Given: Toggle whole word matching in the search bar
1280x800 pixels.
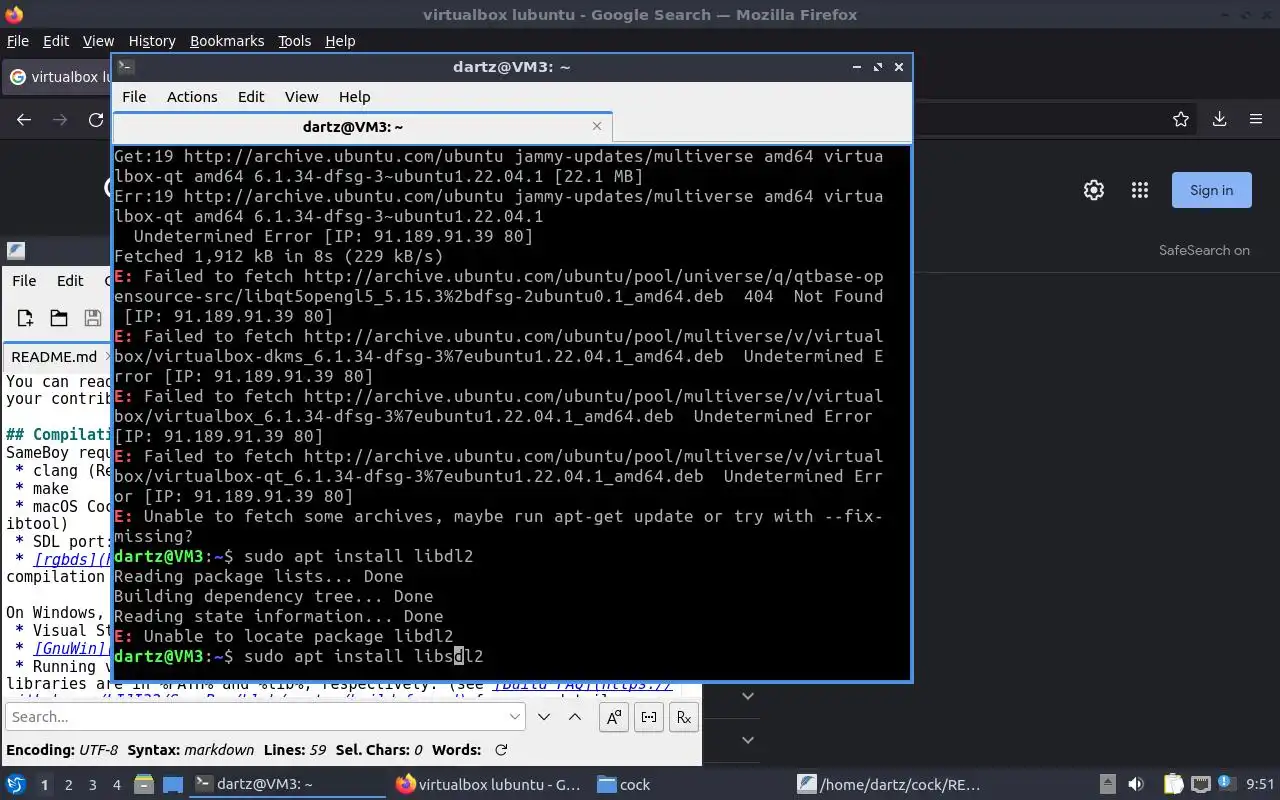Looking at the screenshot, I should (x=649, y=717).
